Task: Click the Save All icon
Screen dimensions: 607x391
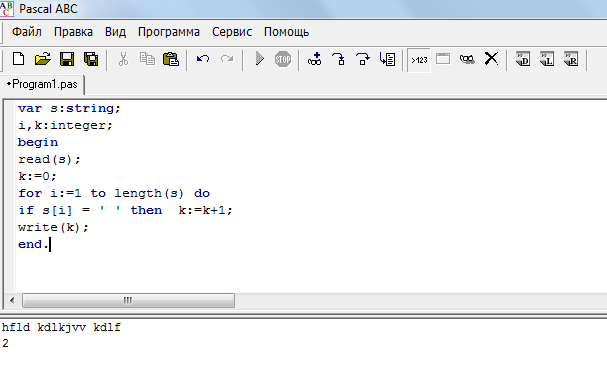Action: [x=91, y=59]
